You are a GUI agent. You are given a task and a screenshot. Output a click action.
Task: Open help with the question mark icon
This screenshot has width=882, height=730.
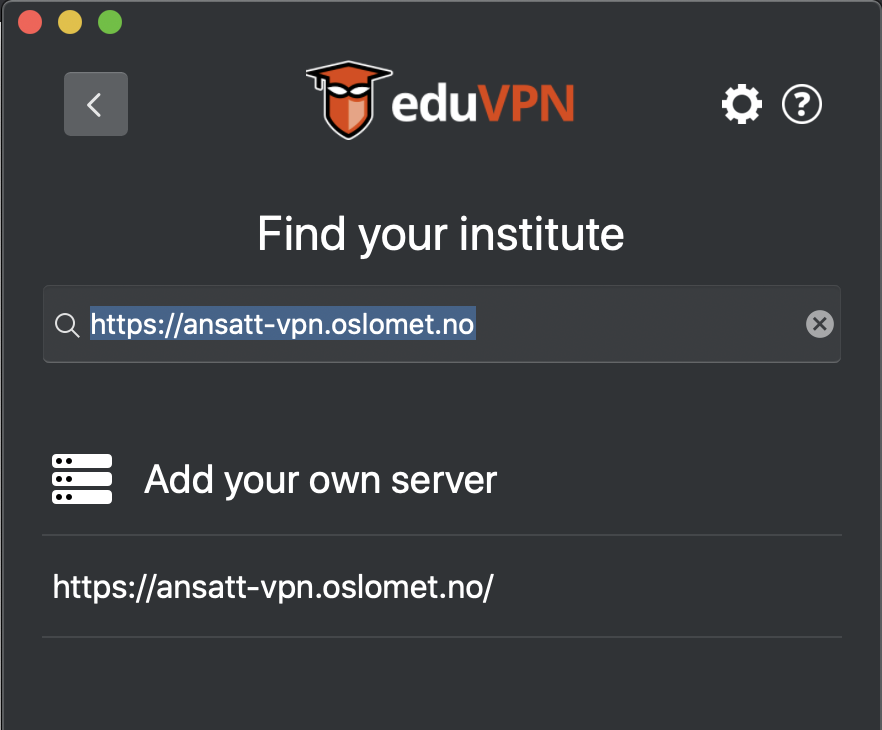802,104
